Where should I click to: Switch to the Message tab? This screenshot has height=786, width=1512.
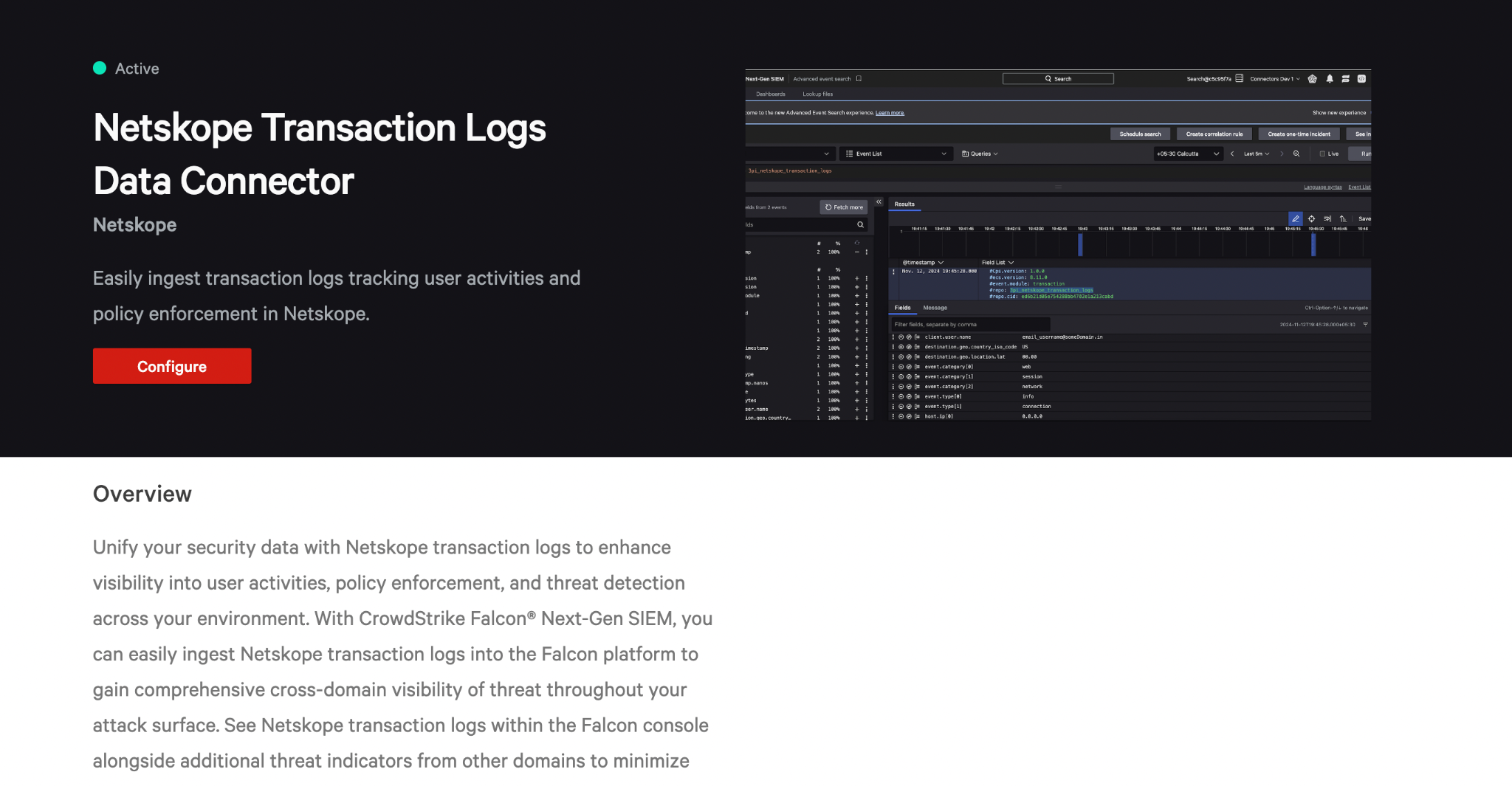click(x=935, y=308)
